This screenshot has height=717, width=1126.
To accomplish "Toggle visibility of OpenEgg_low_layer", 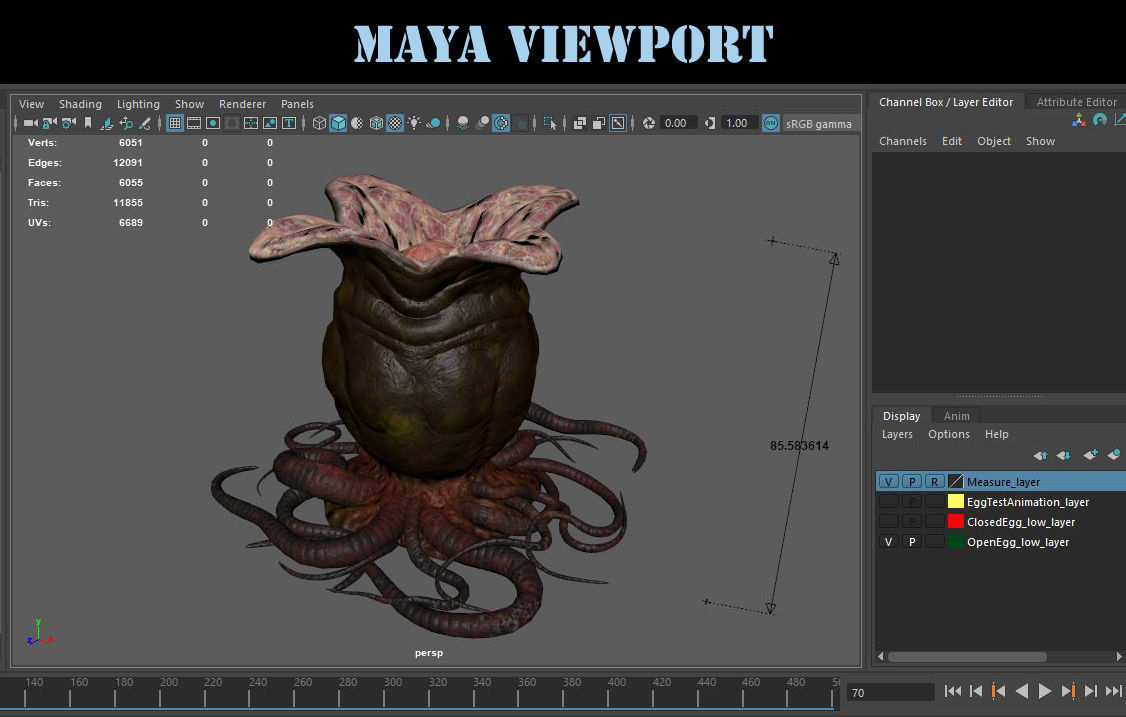I will [888, 542].
